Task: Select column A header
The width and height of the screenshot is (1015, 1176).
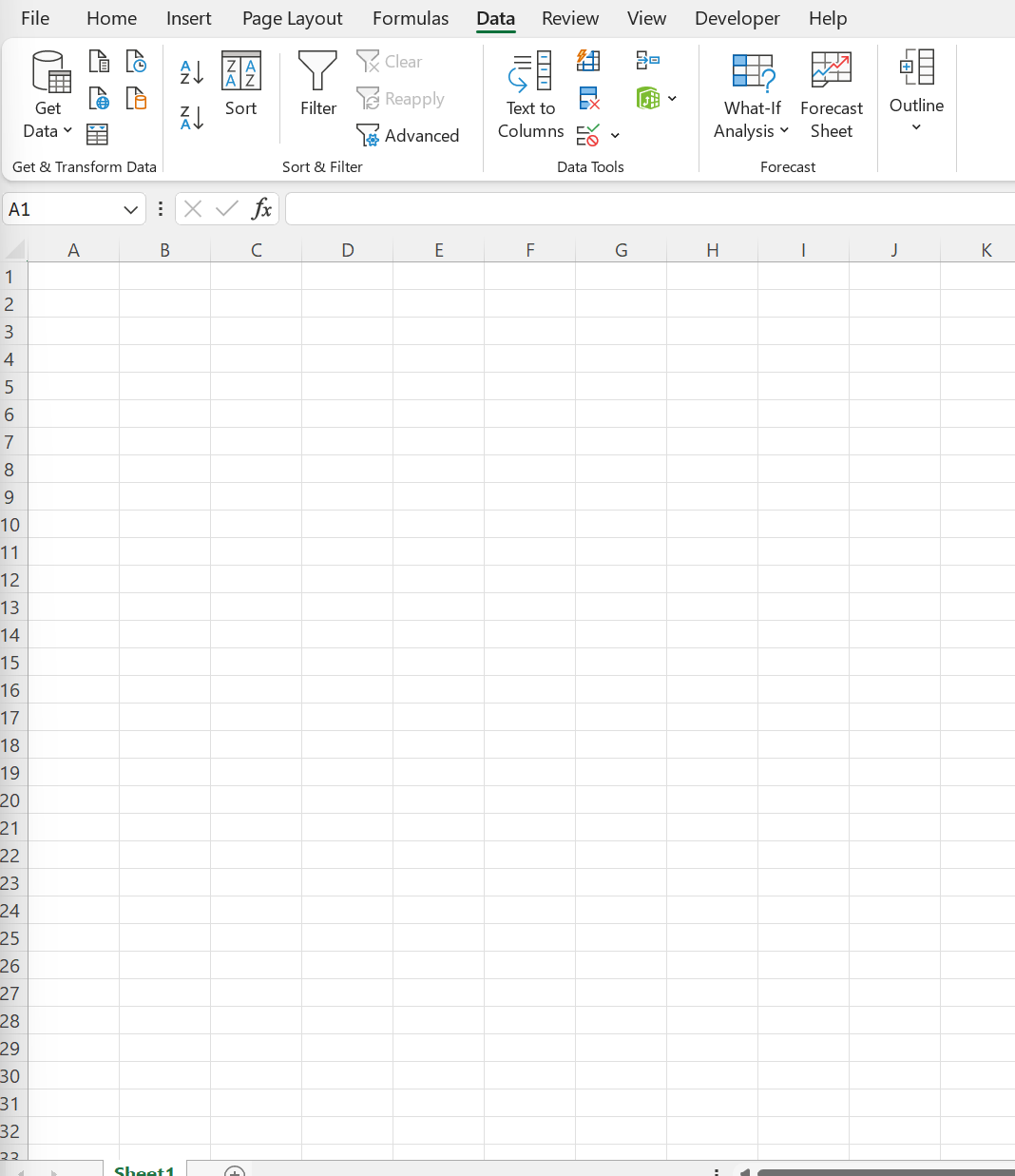Action: tap(73, 250)
